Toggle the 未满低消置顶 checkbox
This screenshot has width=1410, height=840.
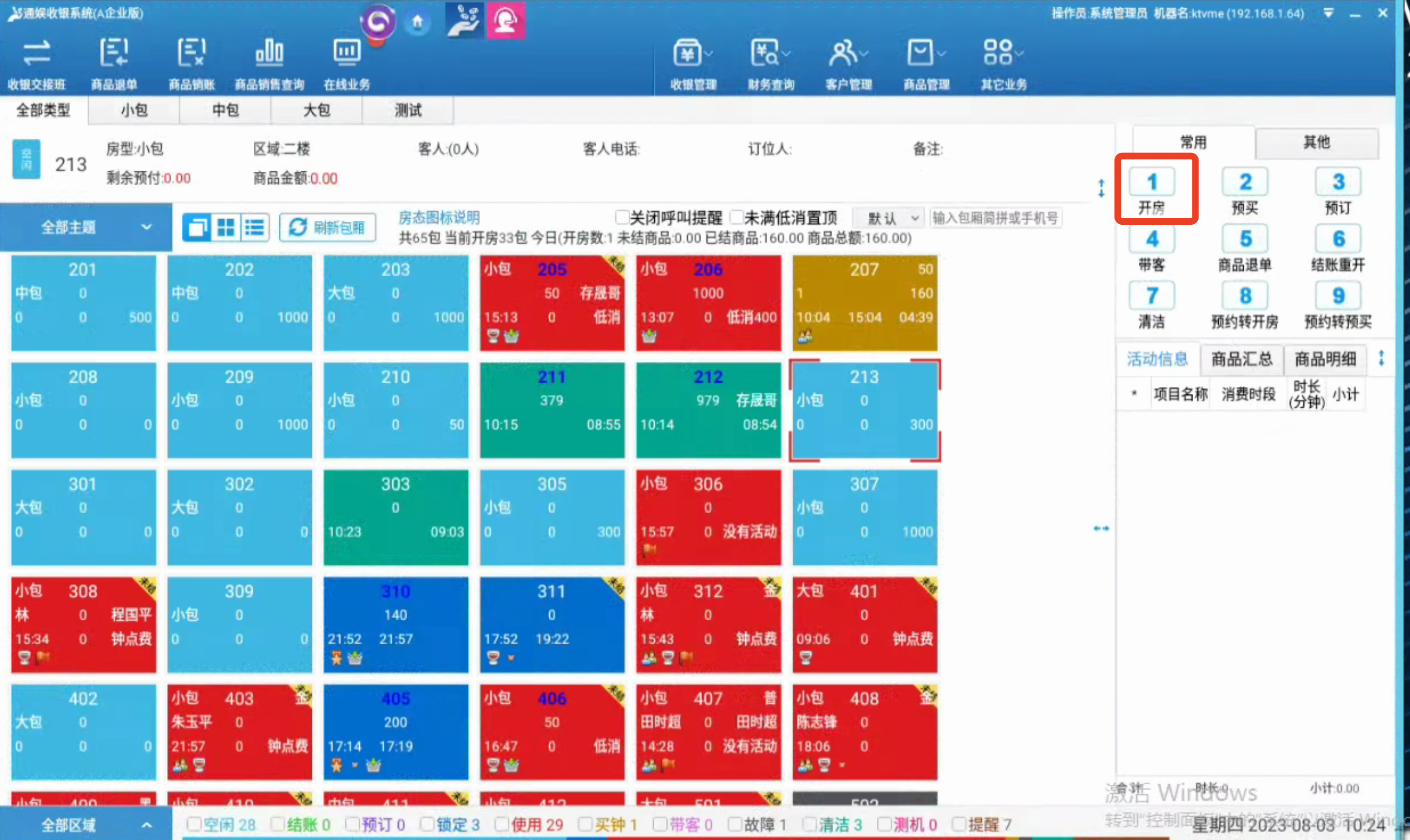736,218
